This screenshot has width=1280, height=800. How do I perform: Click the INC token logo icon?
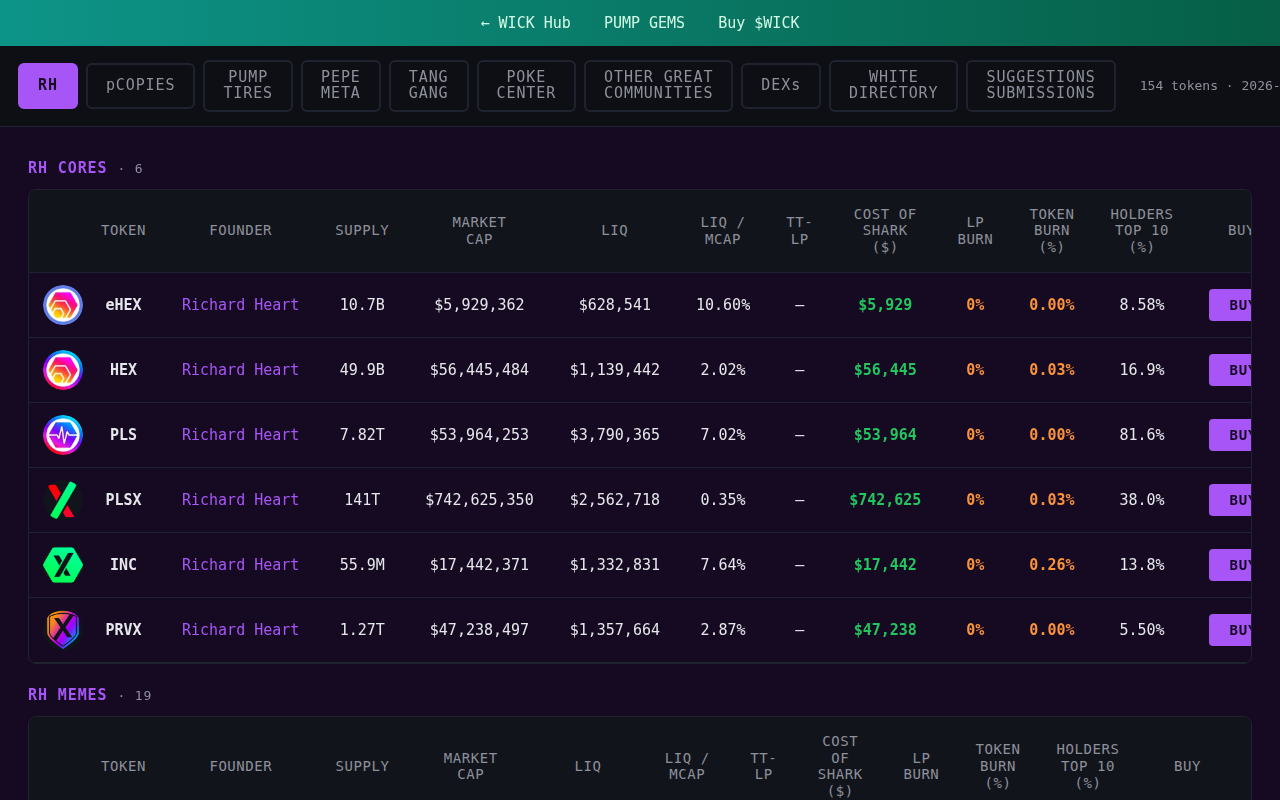(x=63, y=565)
